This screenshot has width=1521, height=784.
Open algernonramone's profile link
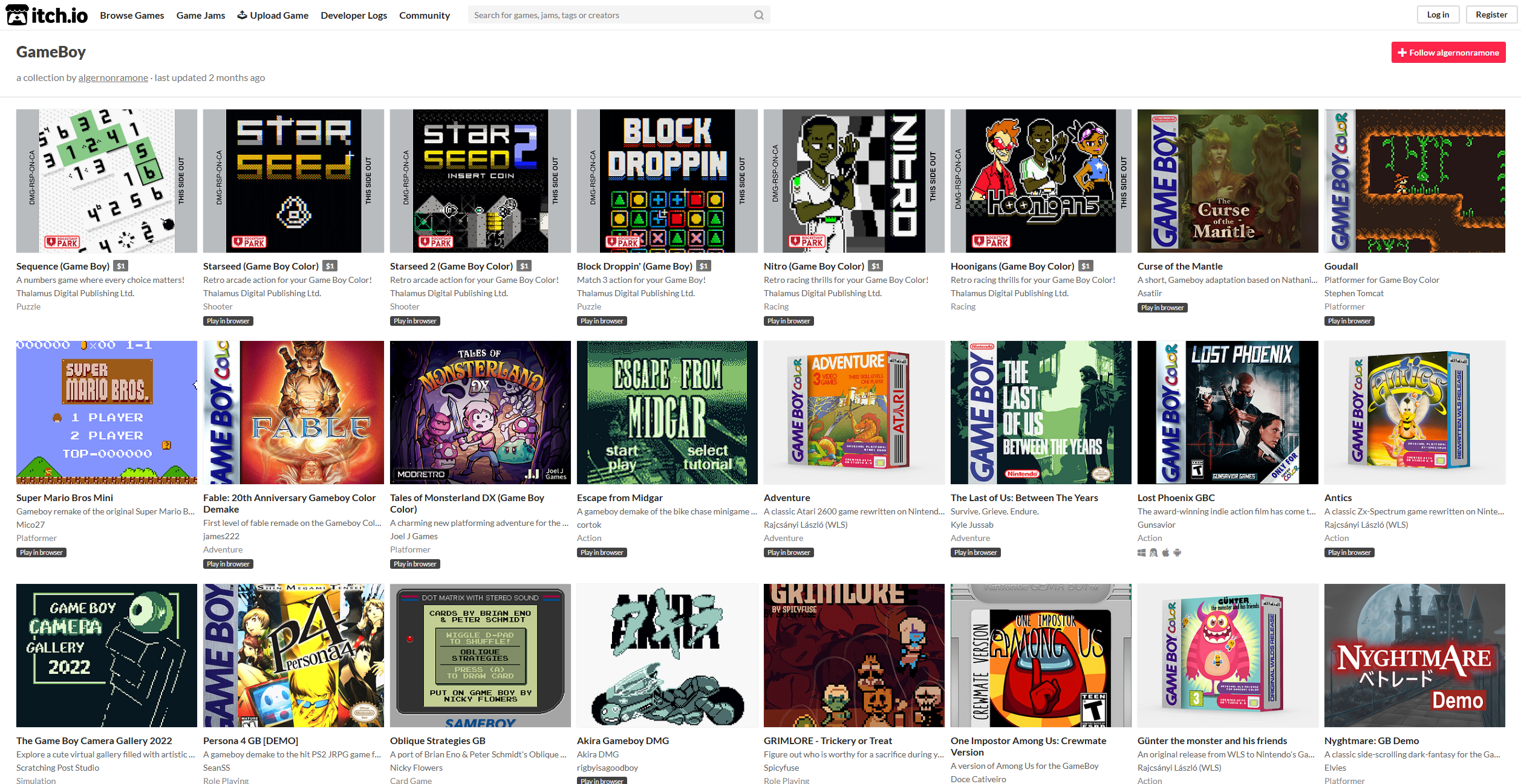pyautogui.click(x=113, y=78)
